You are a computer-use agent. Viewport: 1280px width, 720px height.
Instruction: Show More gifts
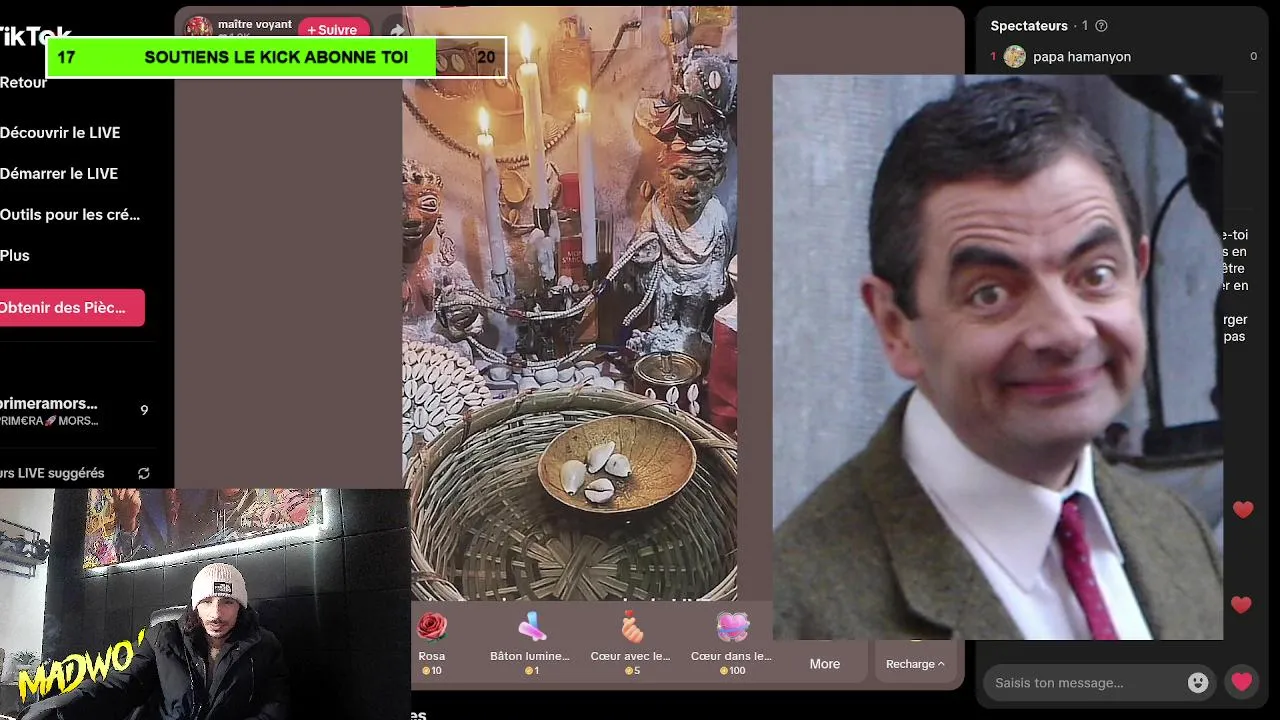click(825, 664)
